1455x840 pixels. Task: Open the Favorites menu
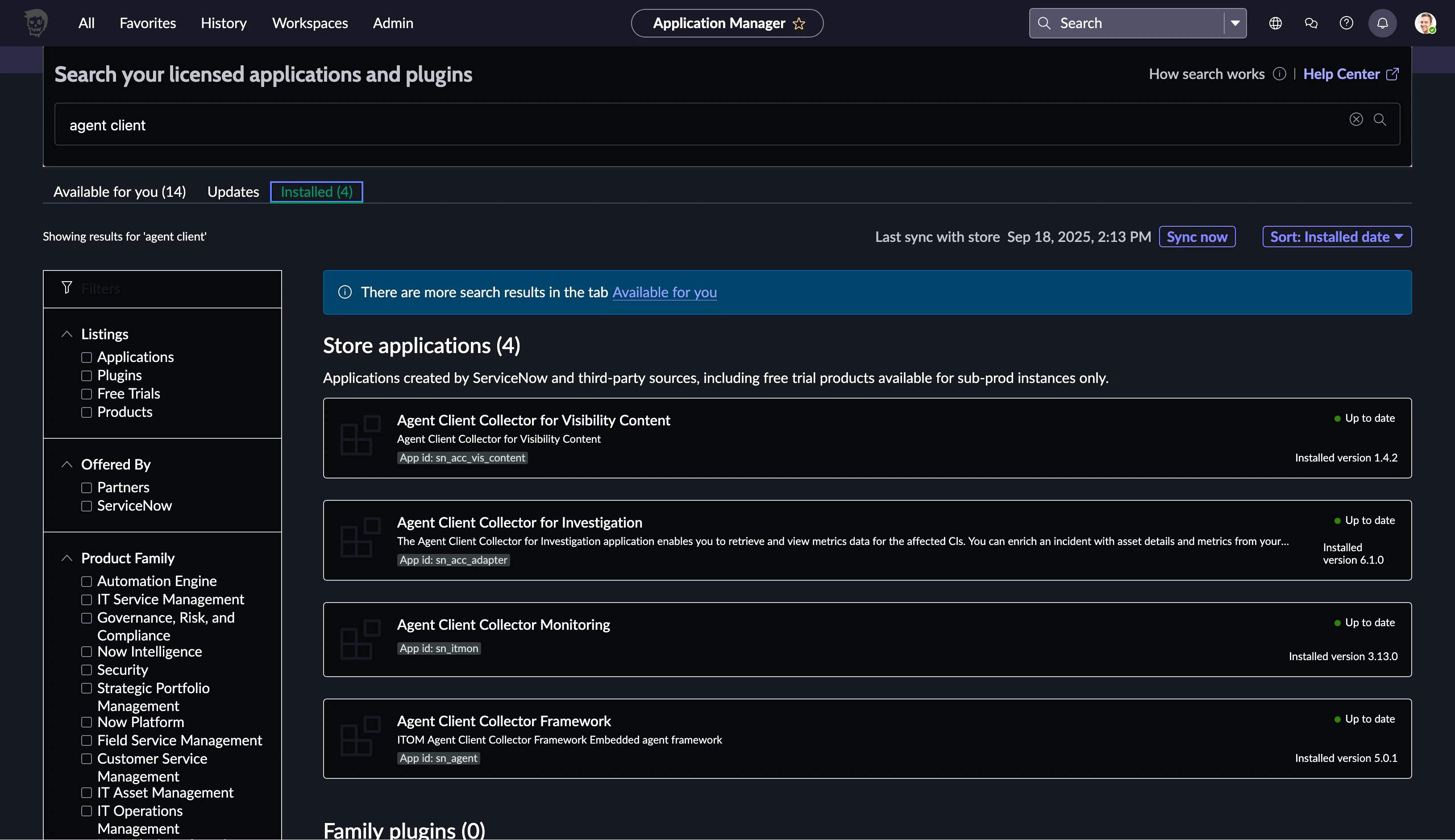click(148, 23)
